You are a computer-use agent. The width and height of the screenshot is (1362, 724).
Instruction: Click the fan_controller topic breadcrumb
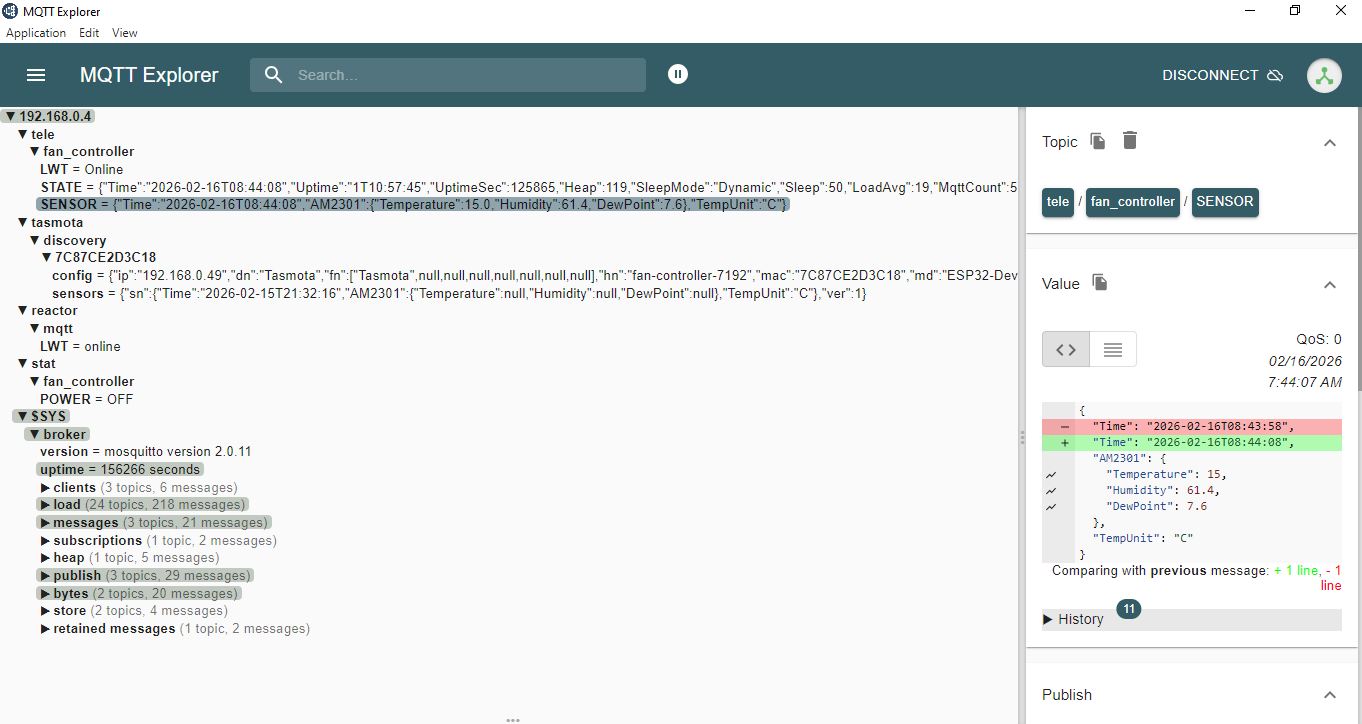1132,202
